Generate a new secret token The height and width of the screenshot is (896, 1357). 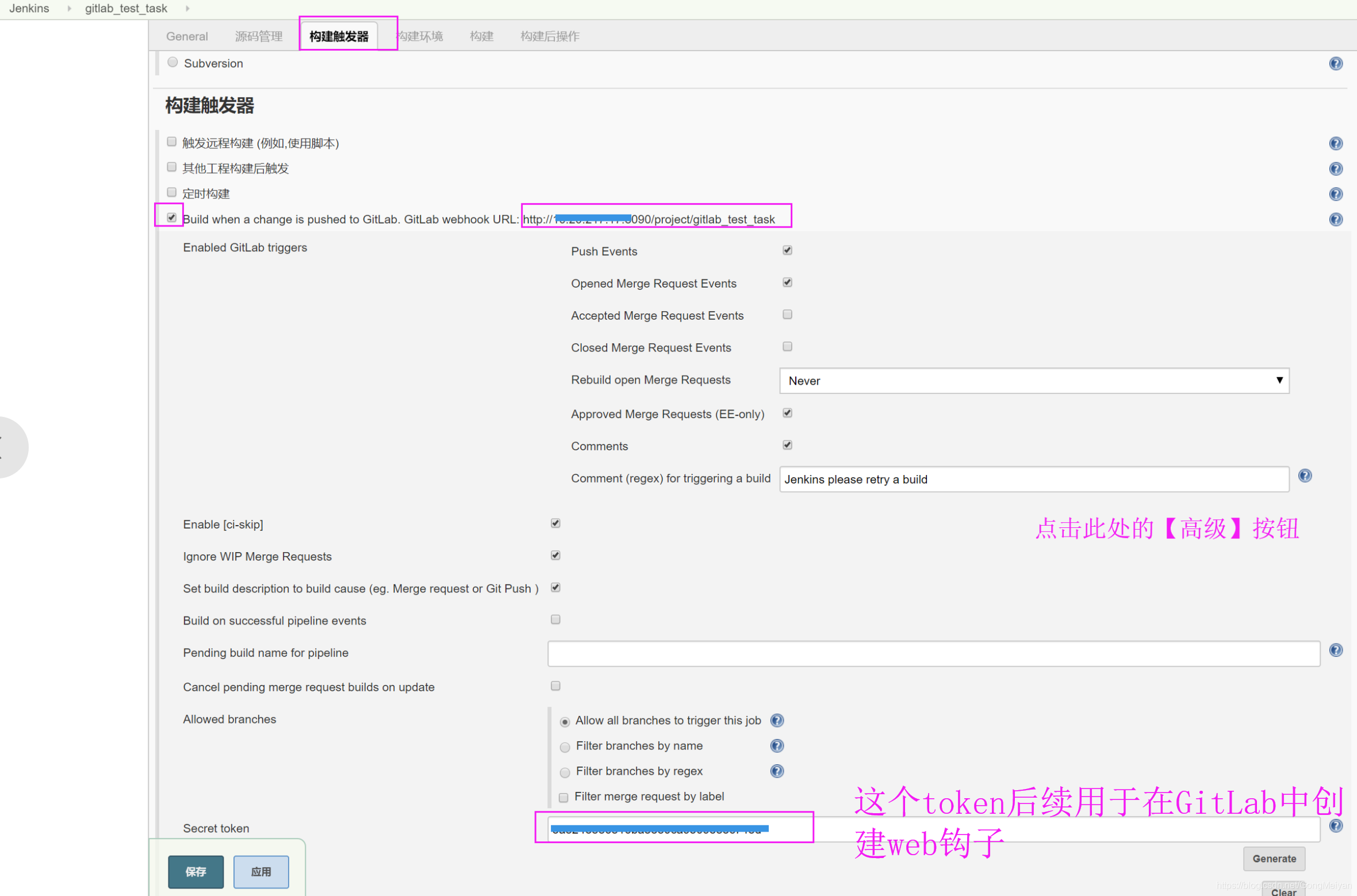point(1274,859)
